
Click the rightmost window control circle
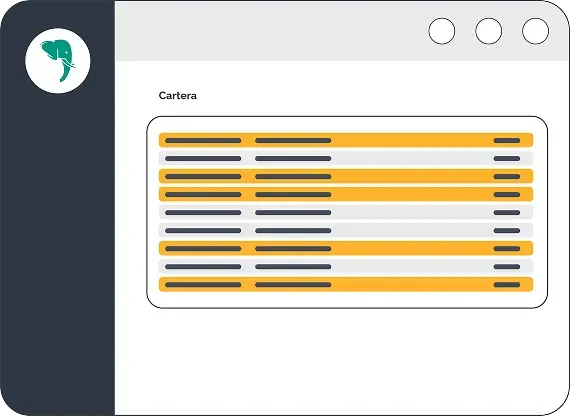tap(535, 31)
